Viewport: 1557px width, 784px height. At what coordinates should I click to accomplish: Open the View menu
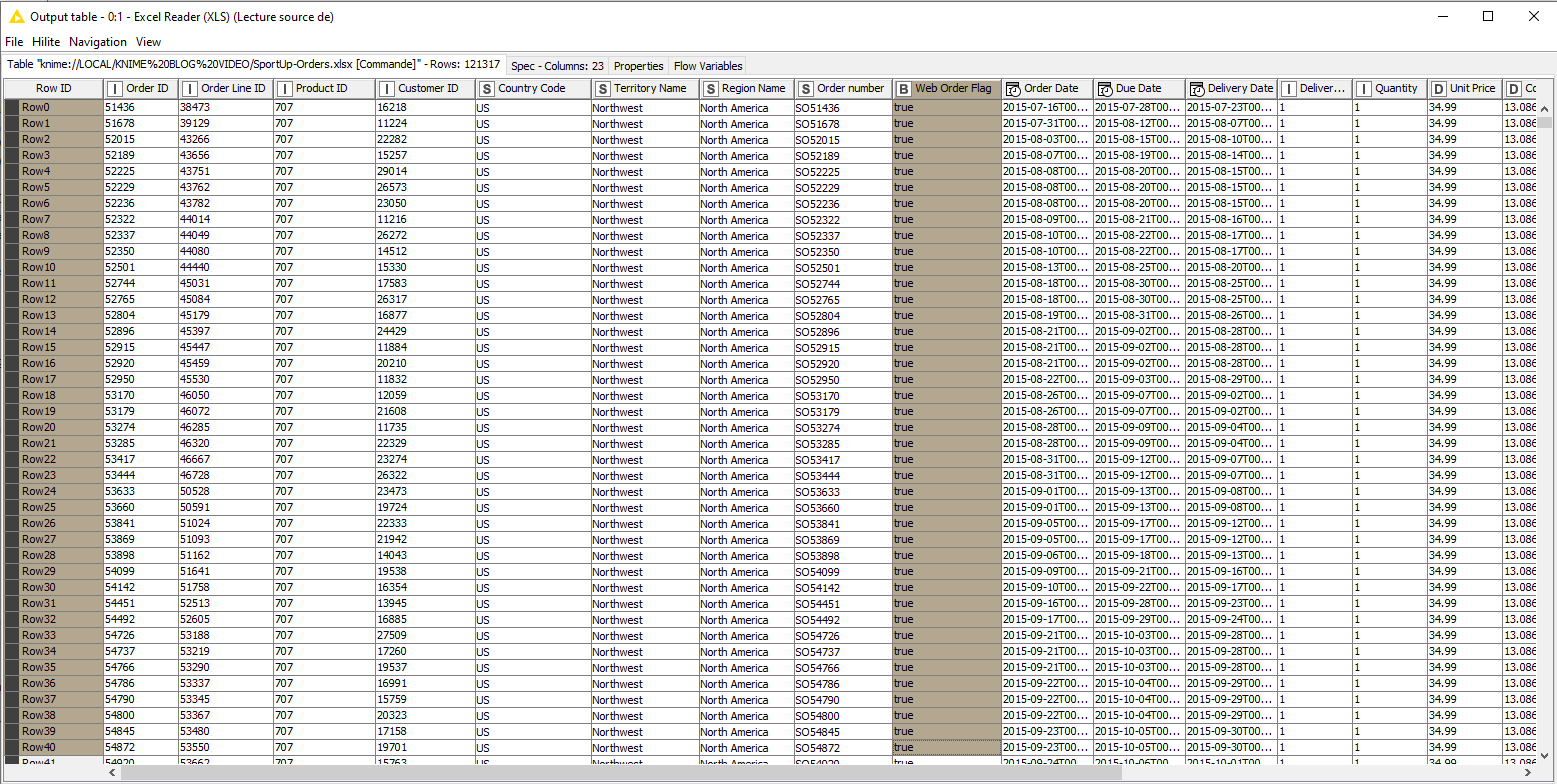pyautogui.click(x=148, y=42)
